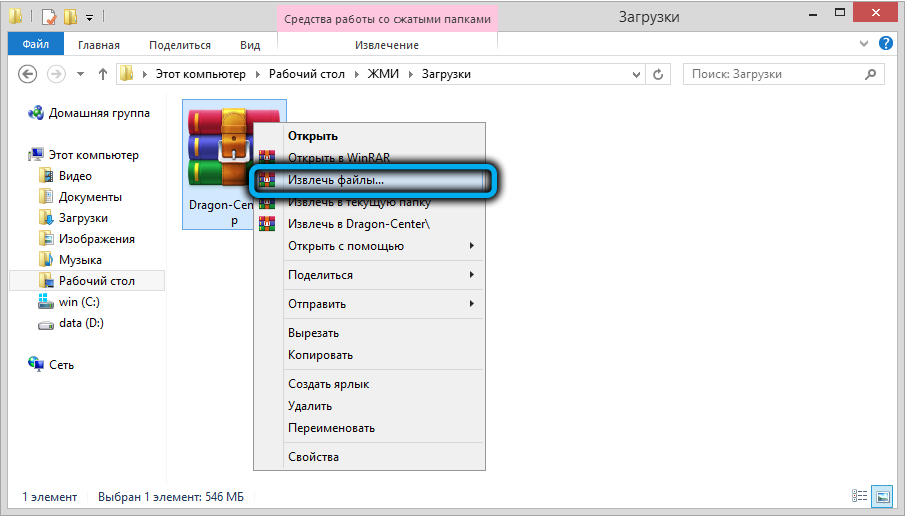
Task: Open the Файл ribbon tab
Action: tap(35, 45)
